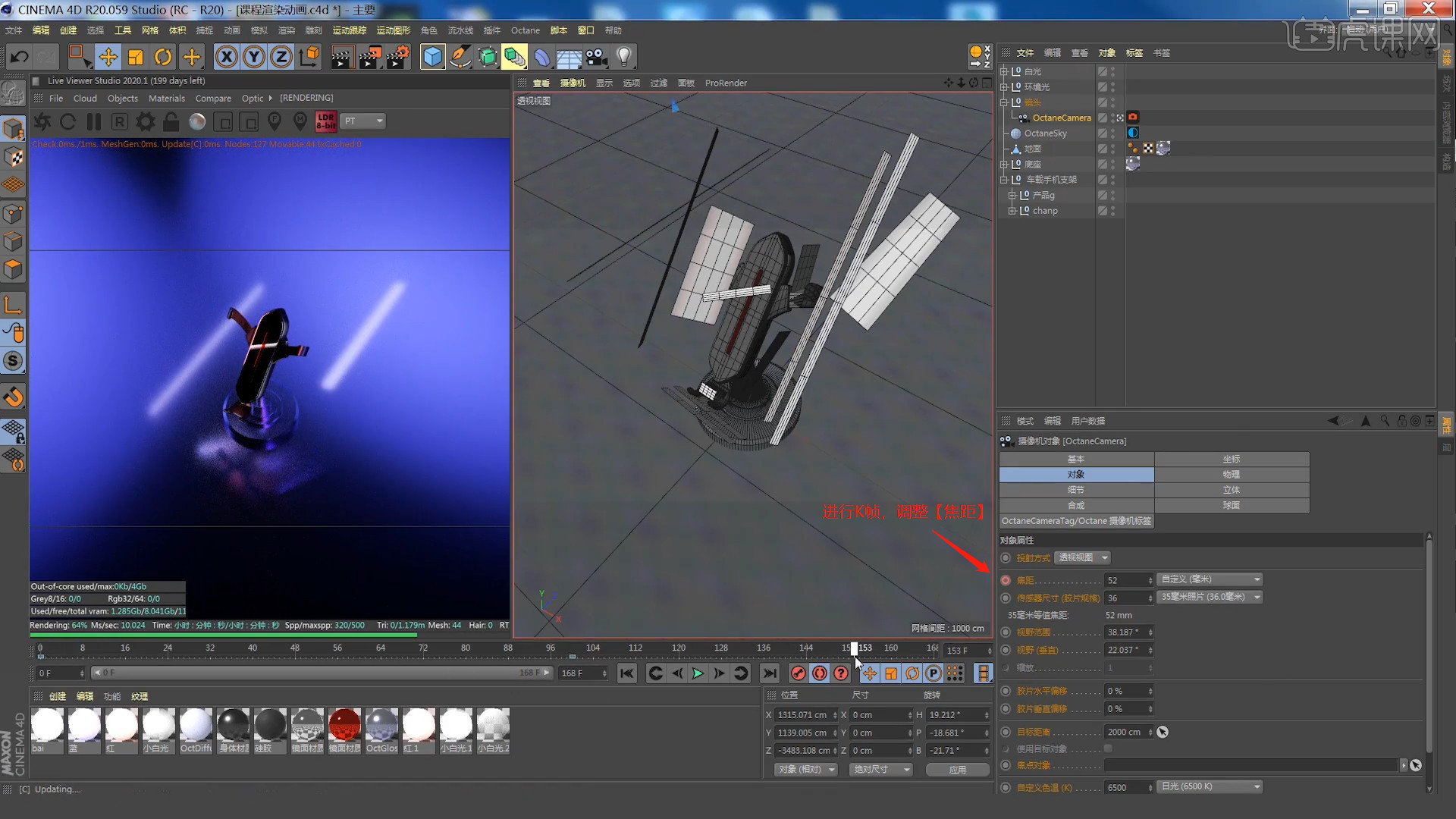Click the 应用 button in the coordinates panel
The height and width of the screenshot is (819, 1456).
[x=958, y=769]
